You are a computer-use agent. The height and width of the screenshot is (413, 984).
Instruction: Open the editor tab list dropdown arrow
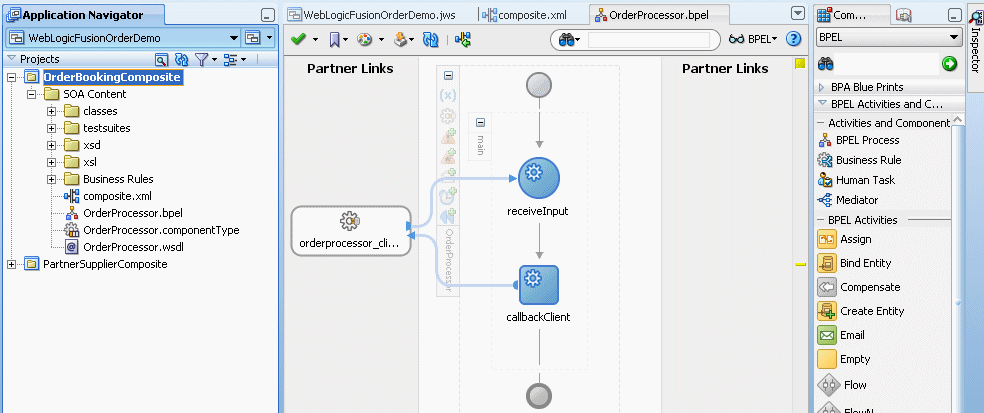pos(798,14)
